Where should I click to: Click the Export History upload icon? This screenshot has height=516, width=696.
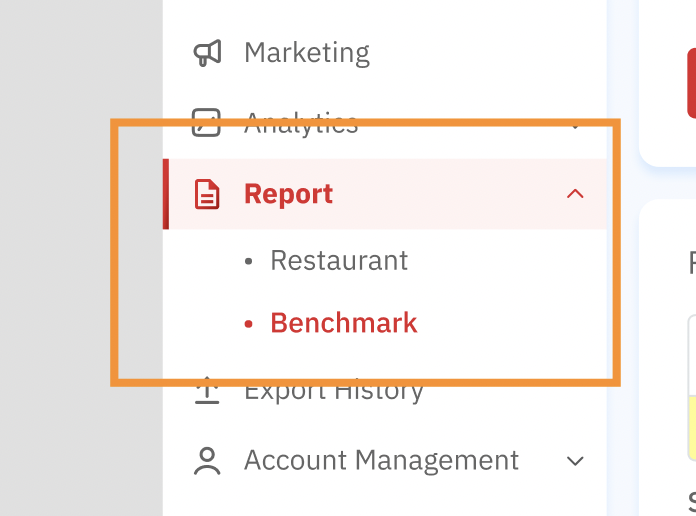pos(207,390)
